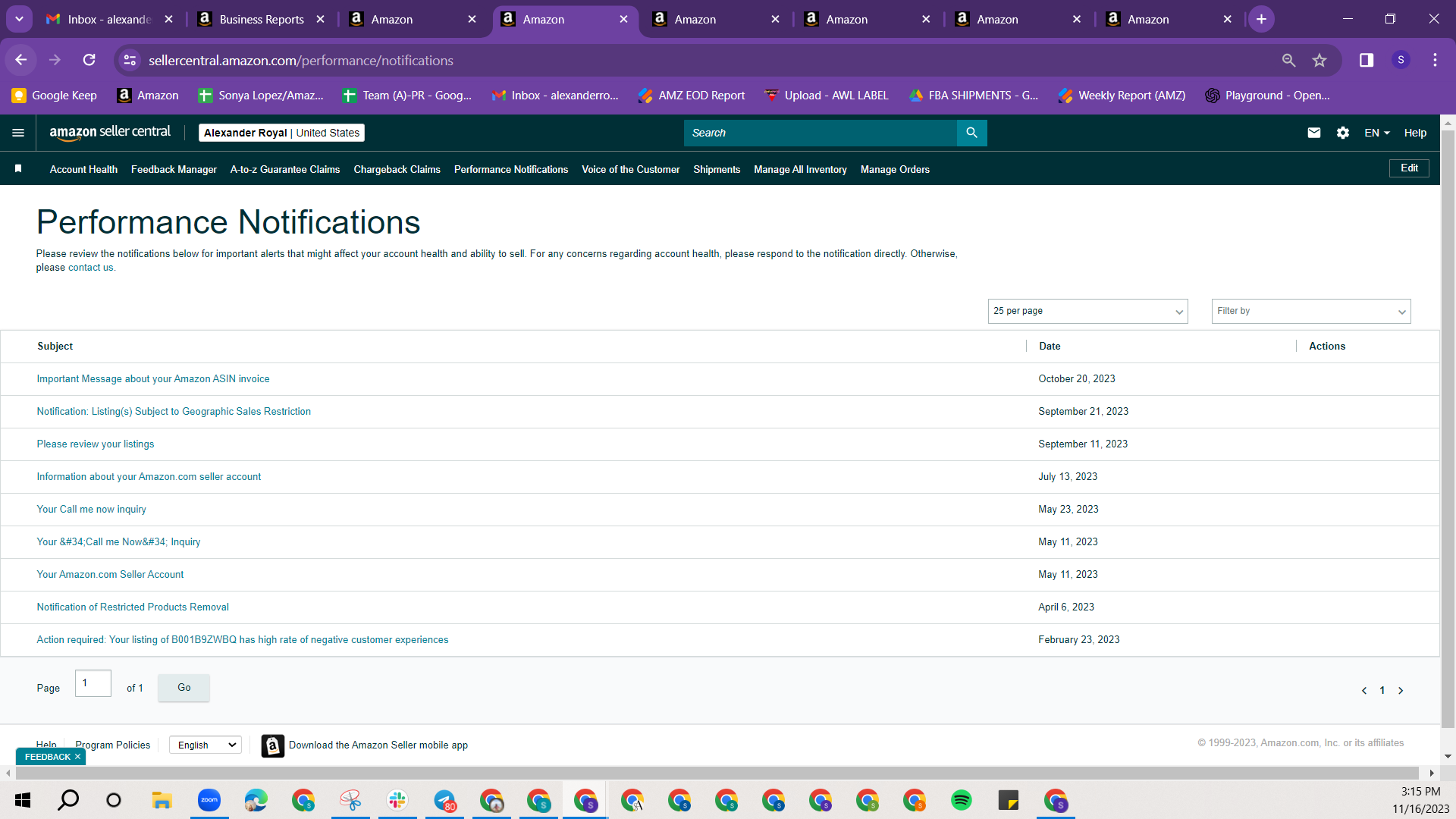Screen dimensions: 1456x819
Task: Click the Program Policies footer link
Action: [x=113, y=745]
